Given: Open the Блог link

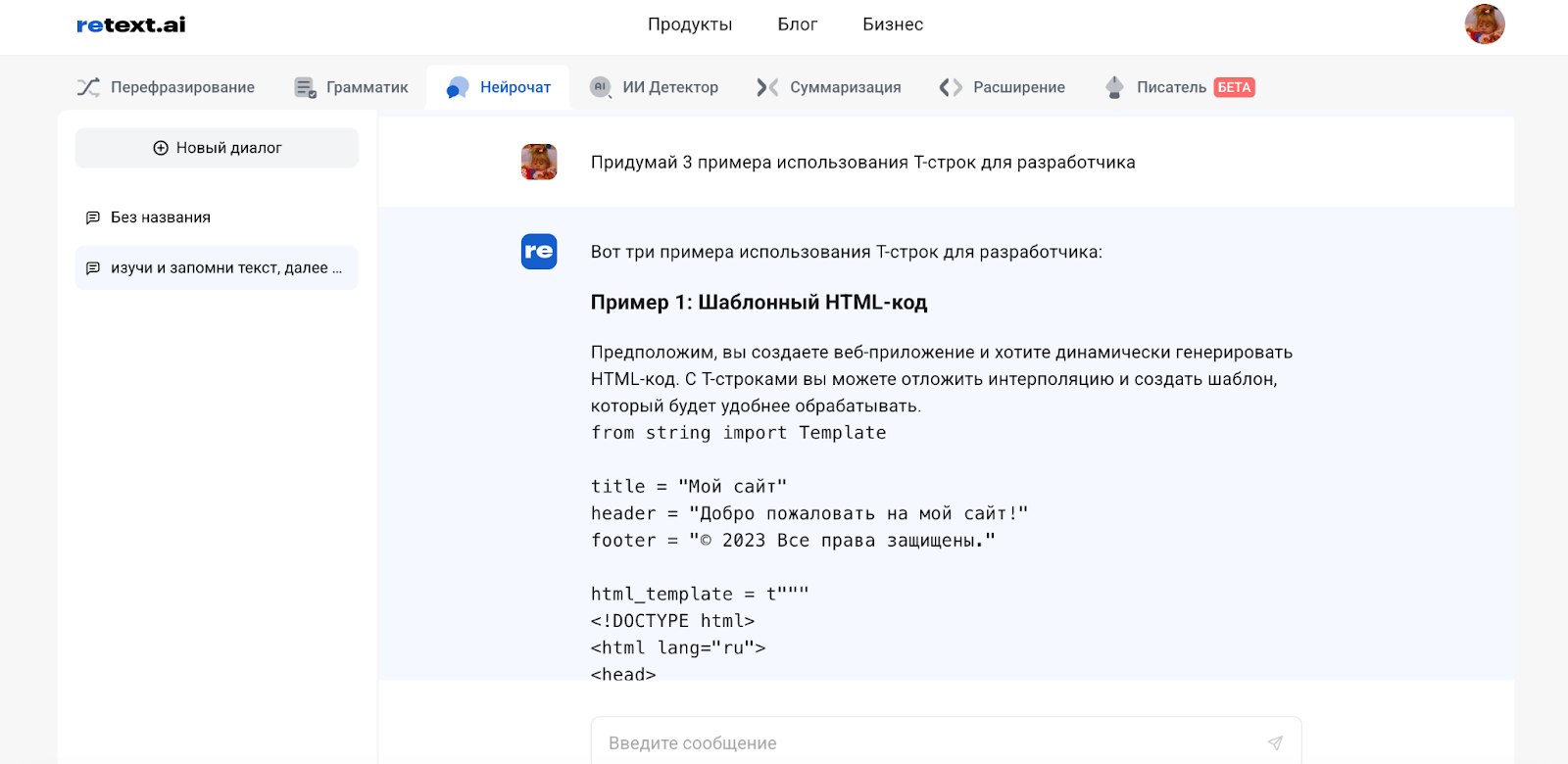Looking at the screenshot, I should click(798, 24).
